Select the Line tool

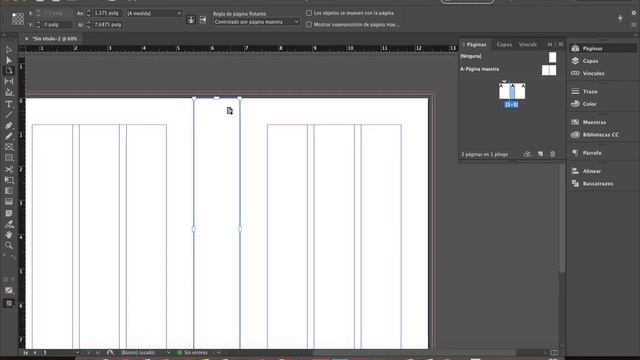[x=9, y=115]
